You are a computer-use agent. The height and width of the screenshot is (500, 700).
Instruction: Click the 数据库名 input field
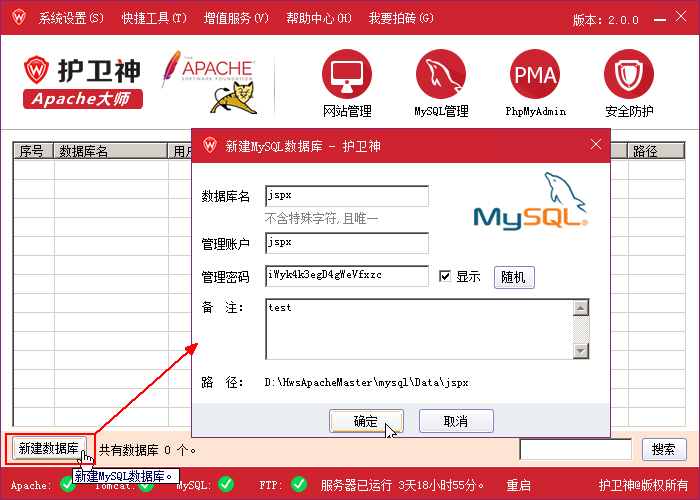[x=346, y=196]
